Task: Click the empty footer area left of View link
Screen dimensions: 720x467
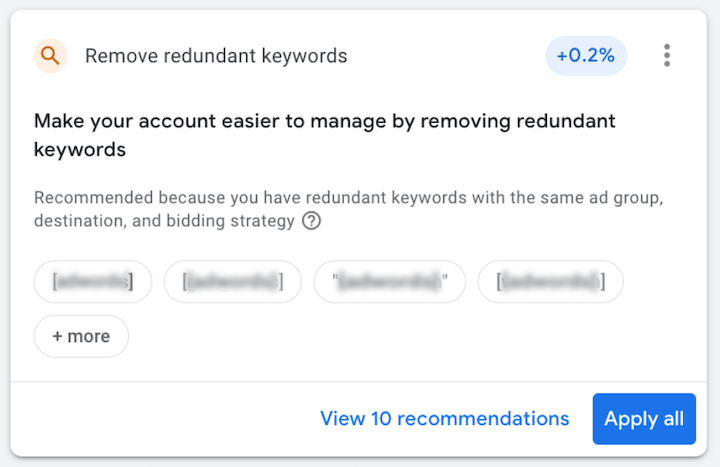Action: click(160, 418)
